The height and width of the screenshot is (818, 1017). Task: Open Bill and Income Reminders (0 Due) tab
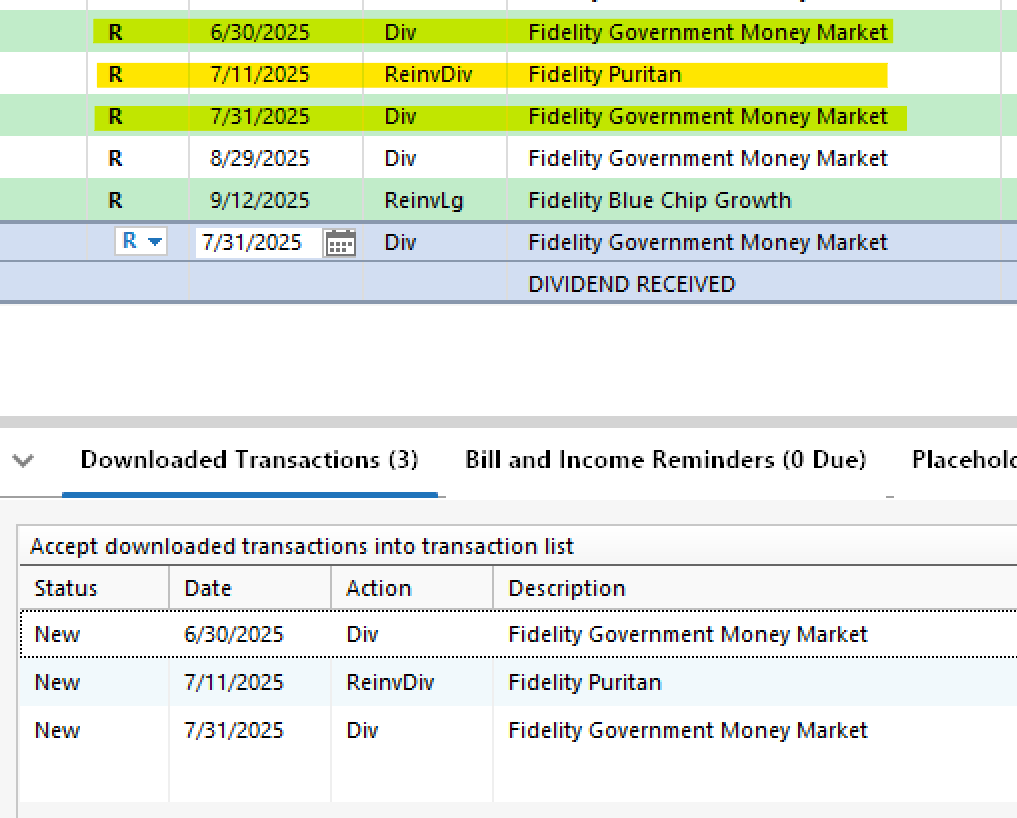point(665,460)
